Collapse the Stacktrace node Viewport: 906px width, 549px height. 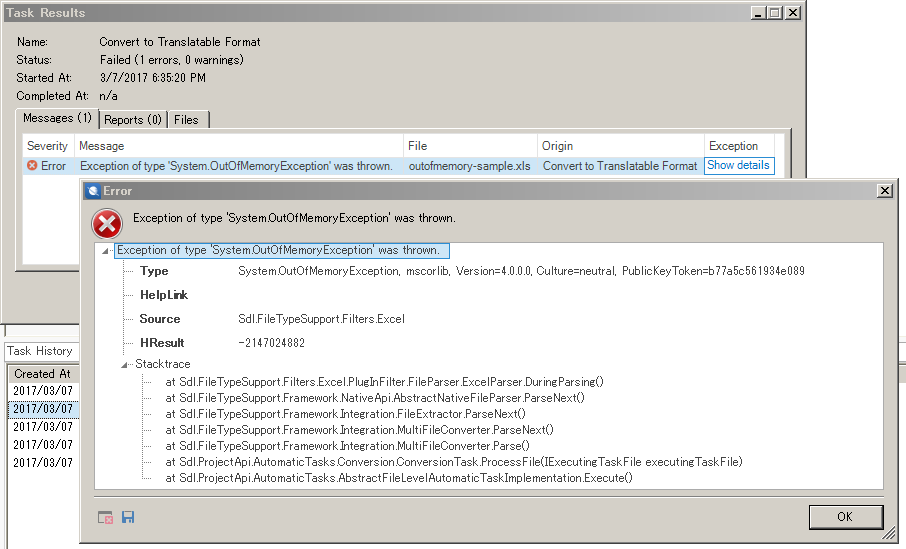pyautogui.click(x=124, y=365)
